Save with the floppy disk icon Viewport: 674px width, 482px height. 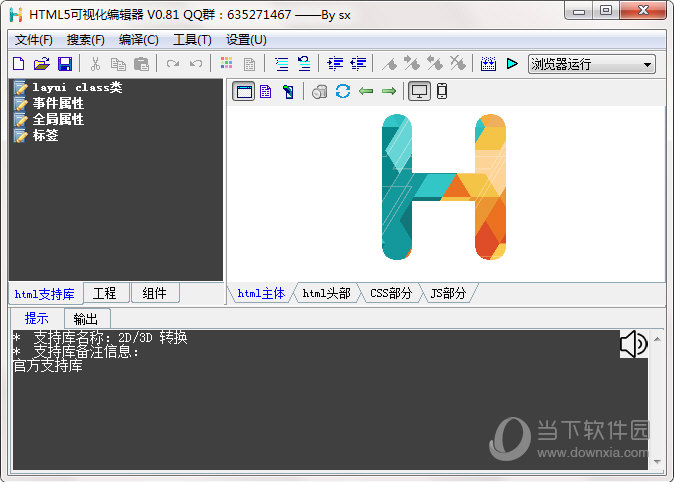tap(65, 64)
